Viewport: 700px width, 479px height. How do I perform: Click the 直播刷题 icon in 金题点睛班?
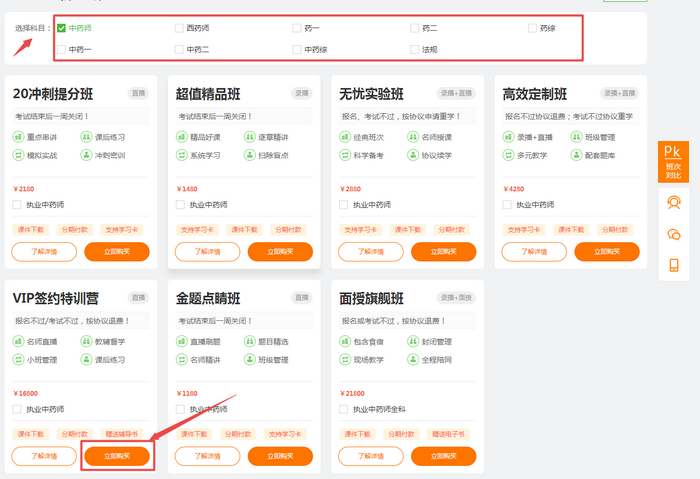pos(182,341)
